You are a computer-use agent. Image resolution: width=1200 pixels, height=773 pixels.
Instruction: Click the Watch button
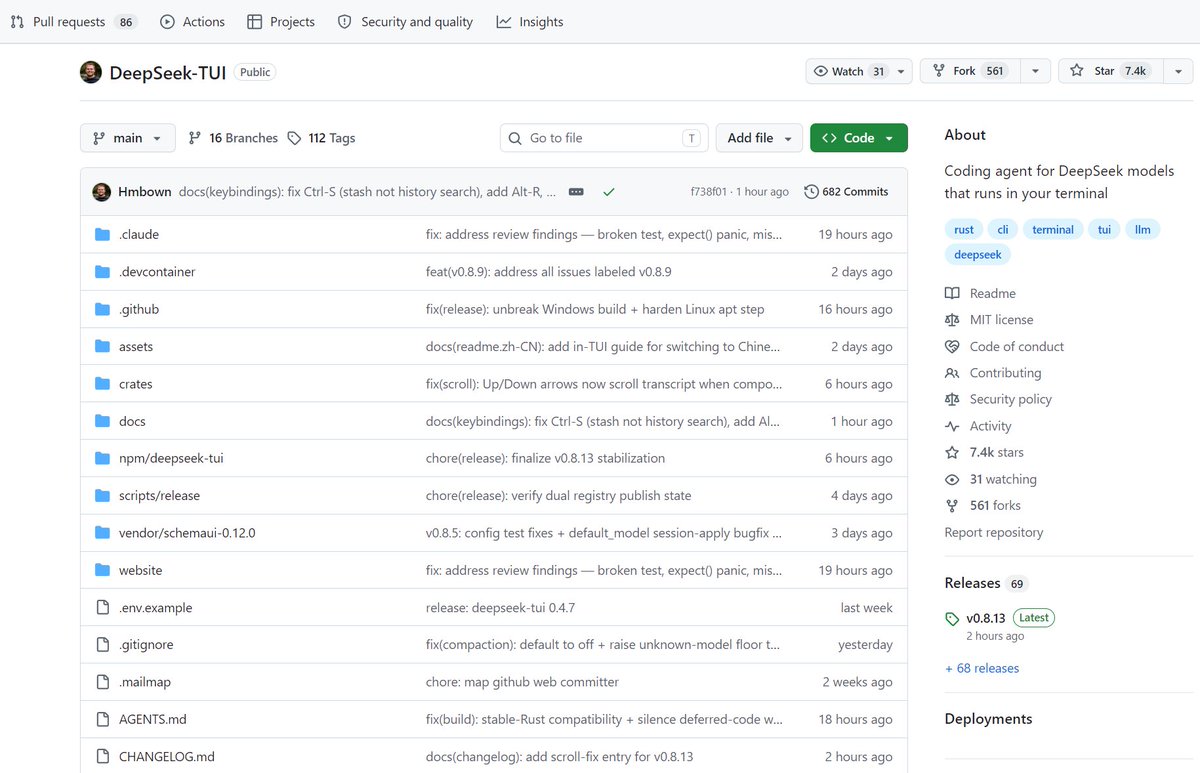pyautogui.click(x=849, y=71)
